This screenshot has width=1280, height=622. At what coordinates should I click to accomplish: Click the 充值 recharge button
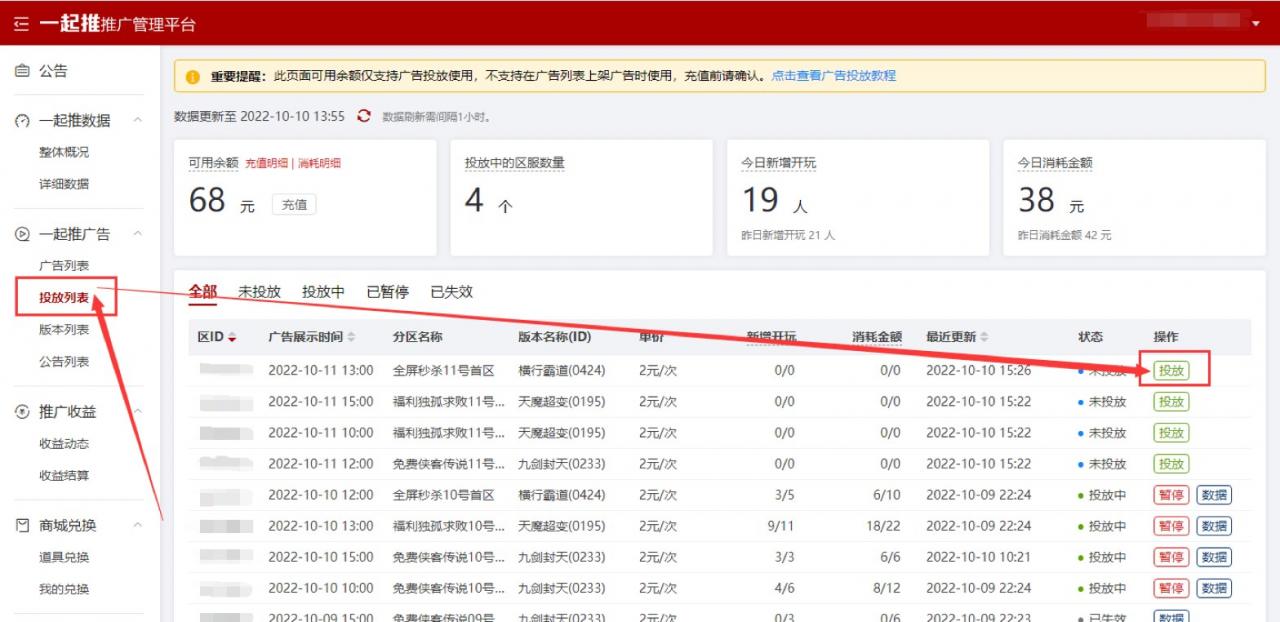point(294,203)
